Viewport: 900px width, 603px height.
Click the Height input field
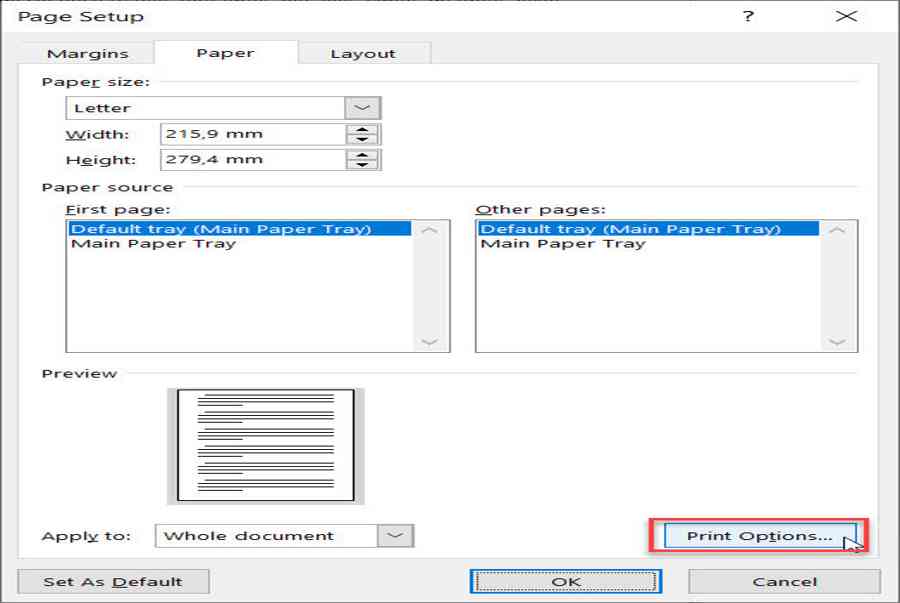click(x=253, y=159)
